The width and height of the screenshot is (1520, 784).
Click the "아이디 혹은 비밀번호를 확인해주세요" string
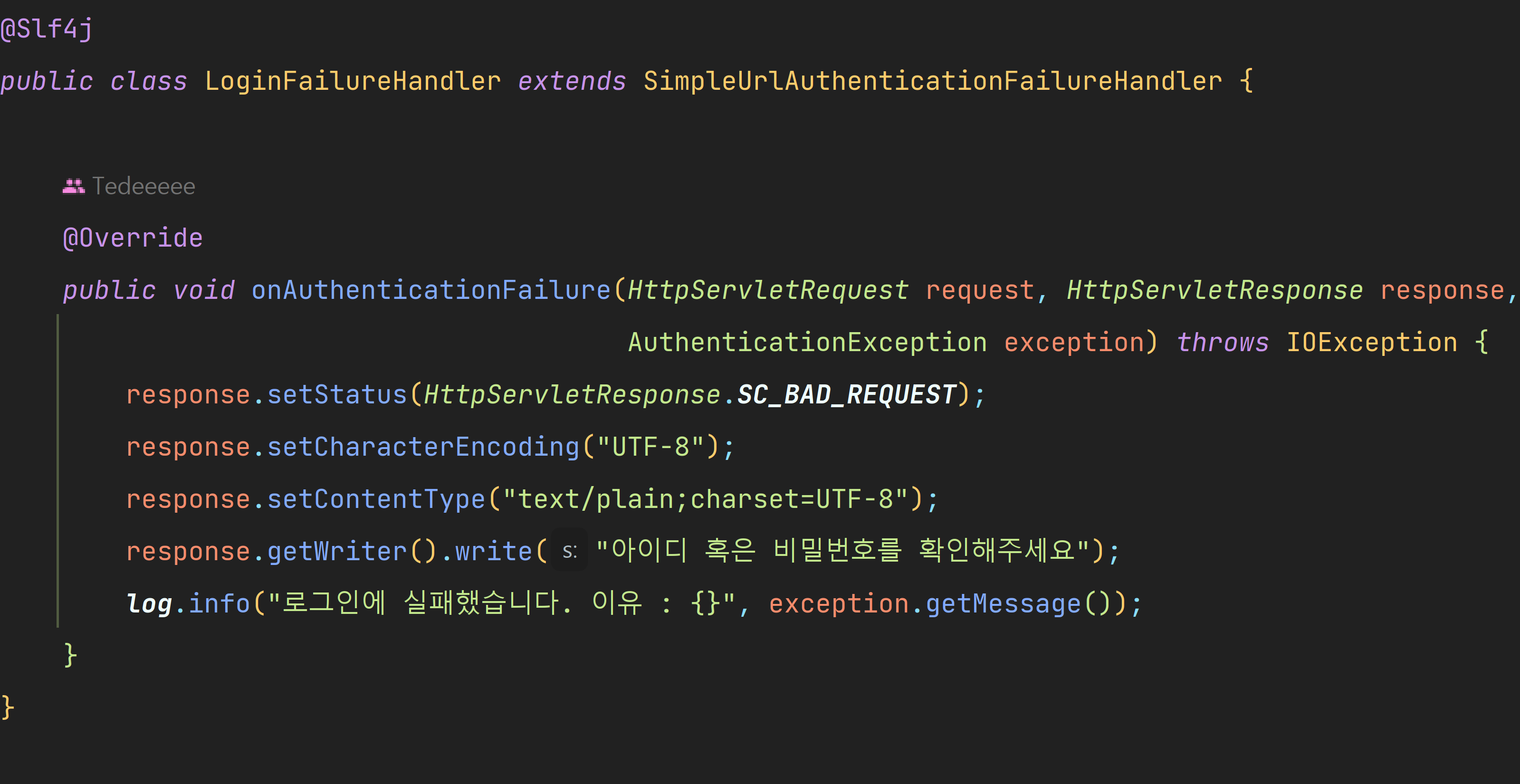click(842, 550)
